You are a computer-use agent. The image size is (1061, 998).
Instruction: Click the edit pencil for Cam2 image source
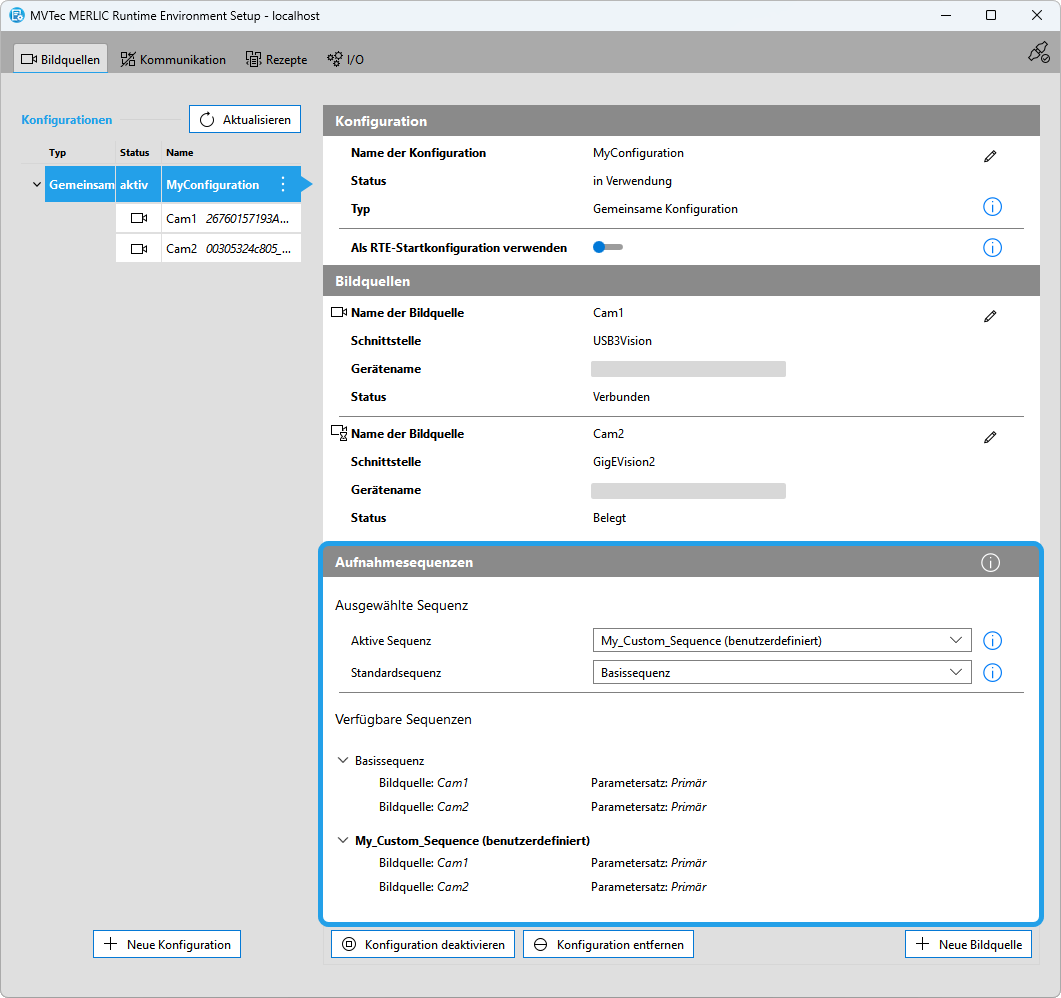pos(990,437)
